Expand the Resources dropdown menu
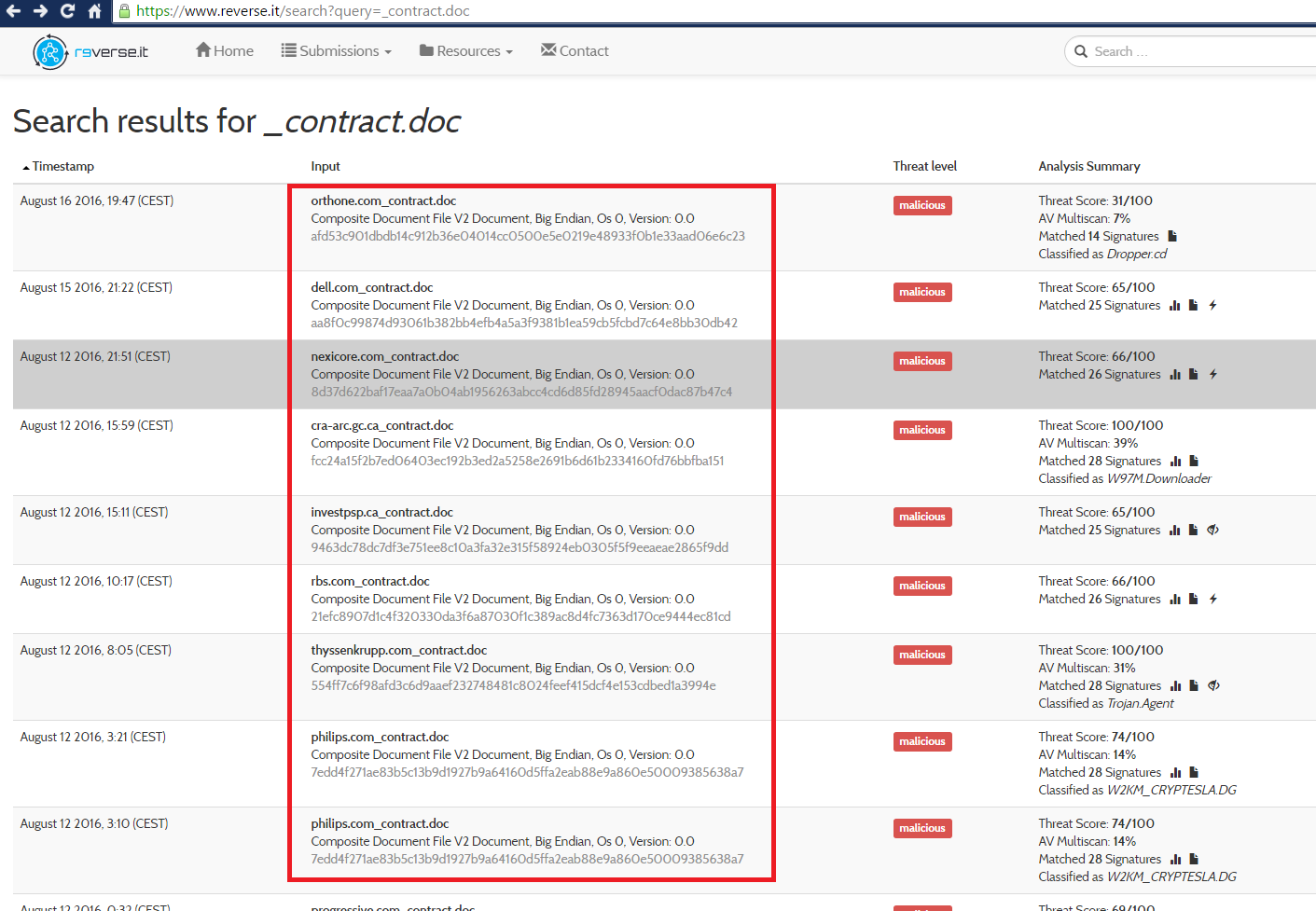Screen dimensions: 1316x911 click(466, 51)
